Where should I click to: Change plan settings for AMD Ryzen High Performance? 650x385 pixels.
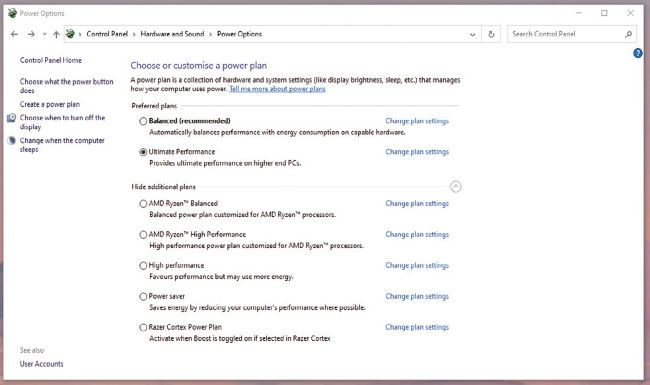(417, 235)
